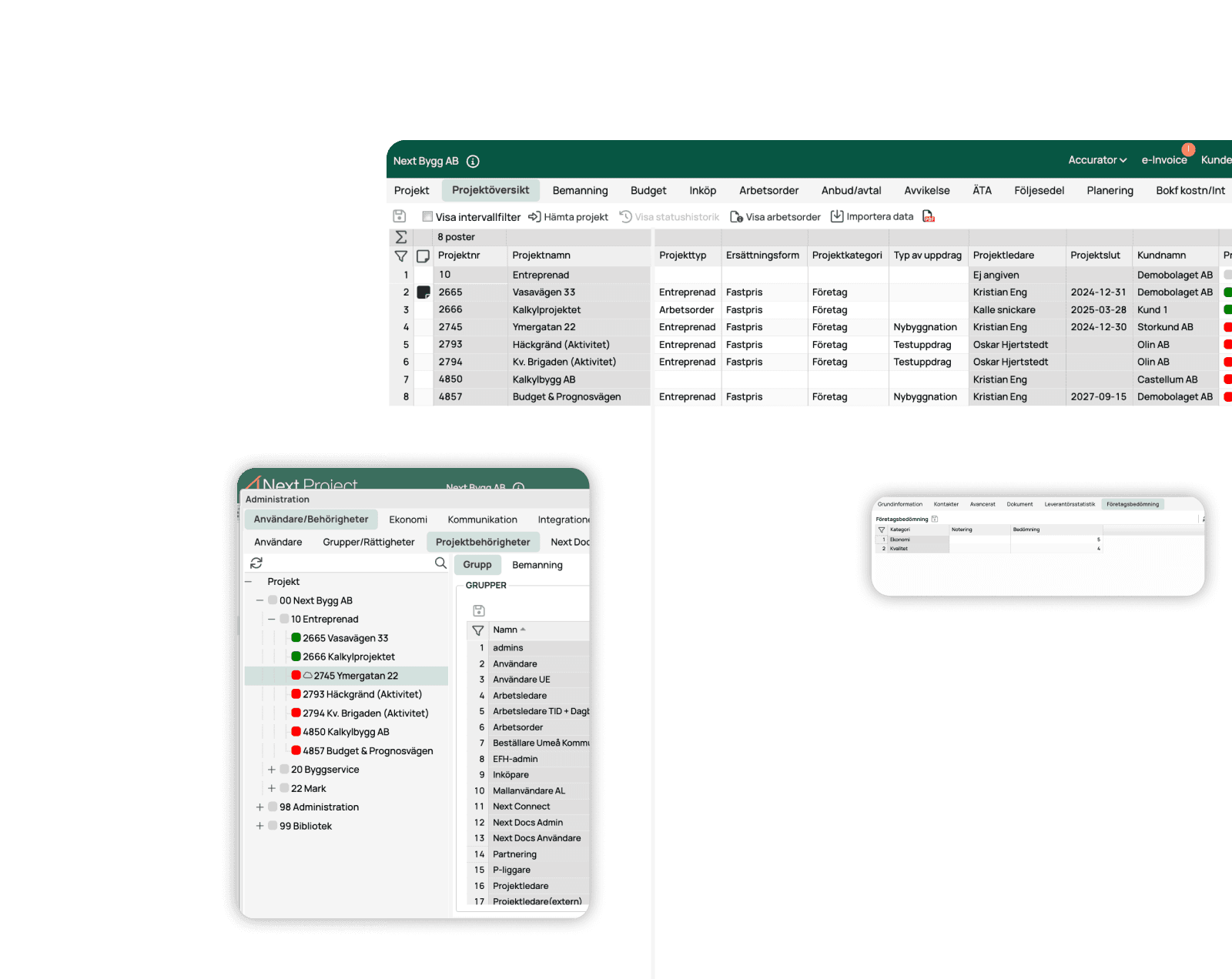This screenshot has width=1232, height=979.
Task: Select 2665 Vasavägen 33 tree item
Action: click(345, 638)
